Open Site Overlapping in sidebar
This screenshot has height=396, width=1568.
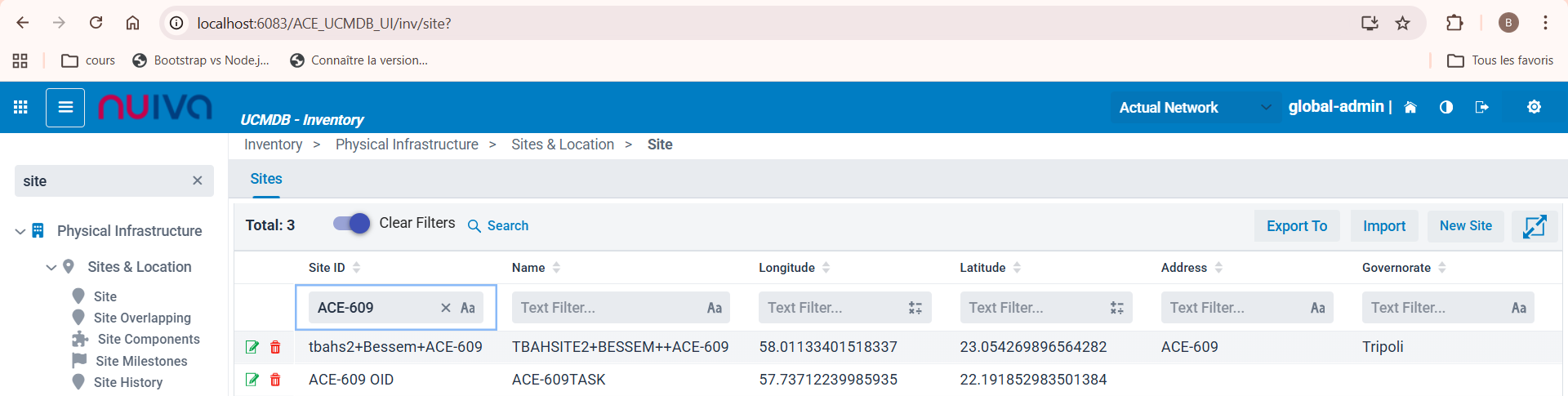(142, 318)
